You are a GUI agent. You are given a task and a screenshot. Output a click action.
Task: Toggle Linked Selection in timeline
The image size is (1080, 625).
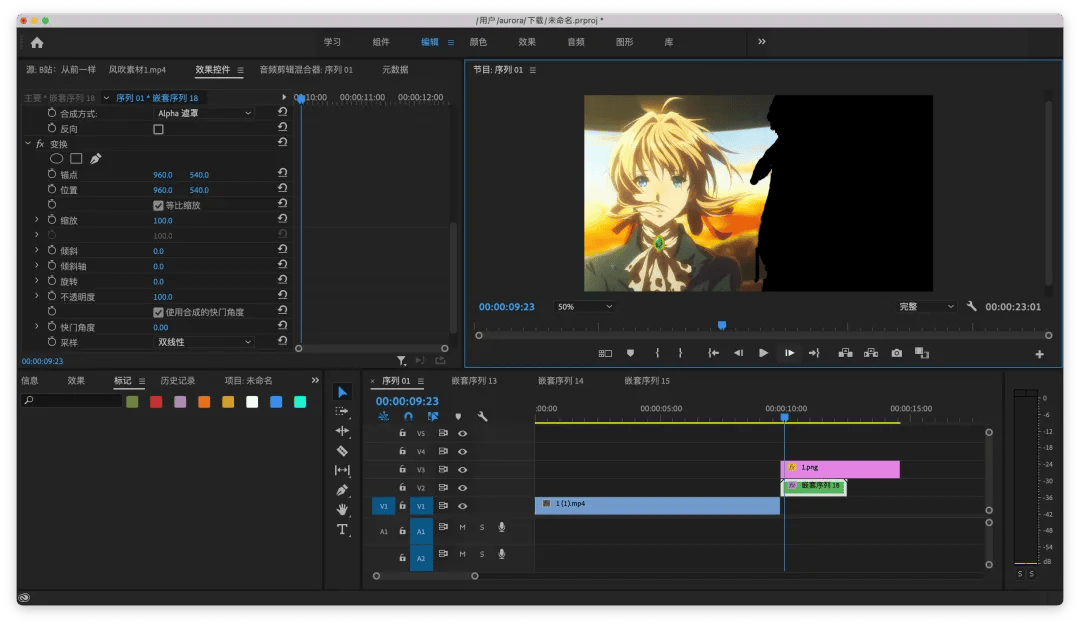[x=433, y=416]
